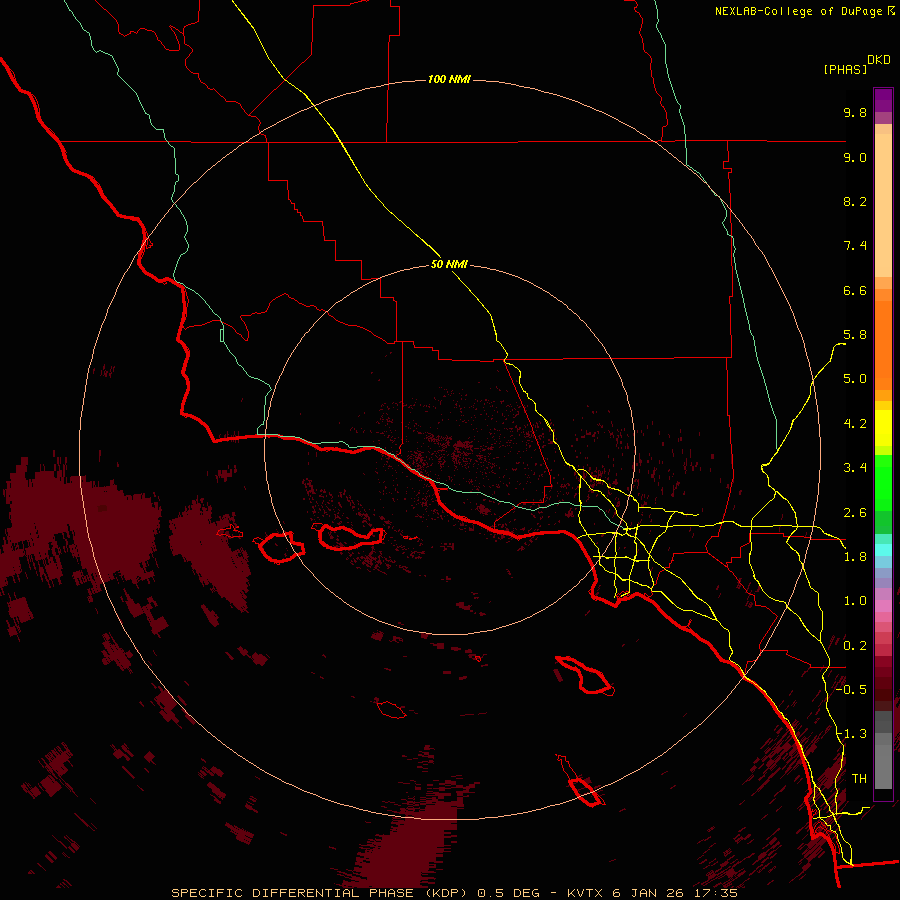Screen dimensions: 900x900
Task: Click the 1.8 value on the scale
Action: (855, 557)
